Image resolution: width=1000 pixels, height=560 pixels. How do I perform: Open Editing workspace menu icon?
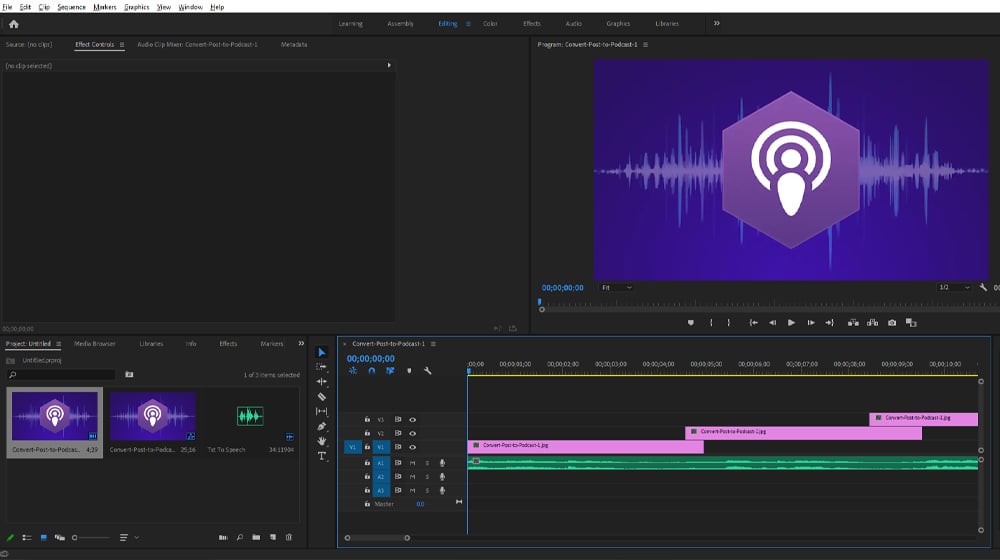point(468,24)
